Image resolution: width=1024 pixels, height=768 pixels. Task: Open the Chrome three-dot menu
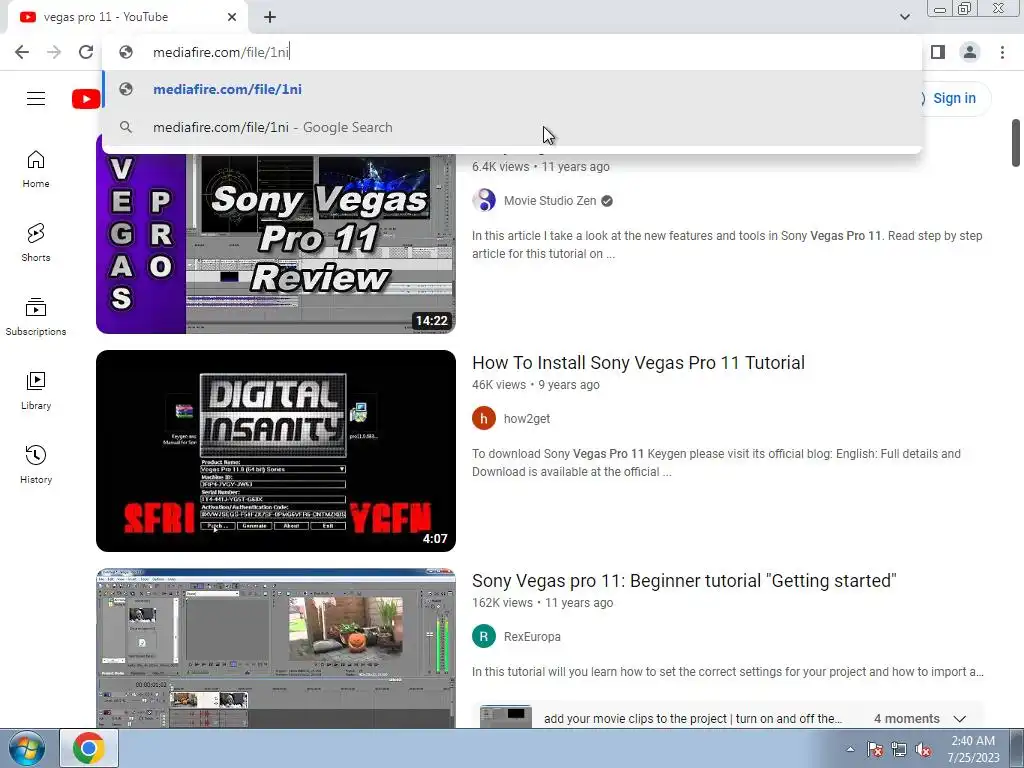pyautogui.click(x=1002, y=52)
